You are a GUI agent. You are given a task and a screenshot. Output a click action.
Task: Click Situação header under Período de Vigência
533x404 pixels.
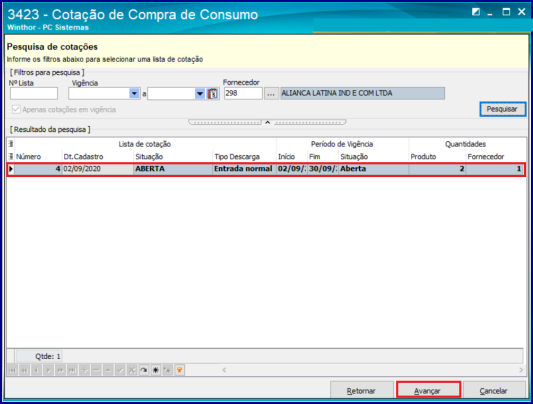click(374, 157)
